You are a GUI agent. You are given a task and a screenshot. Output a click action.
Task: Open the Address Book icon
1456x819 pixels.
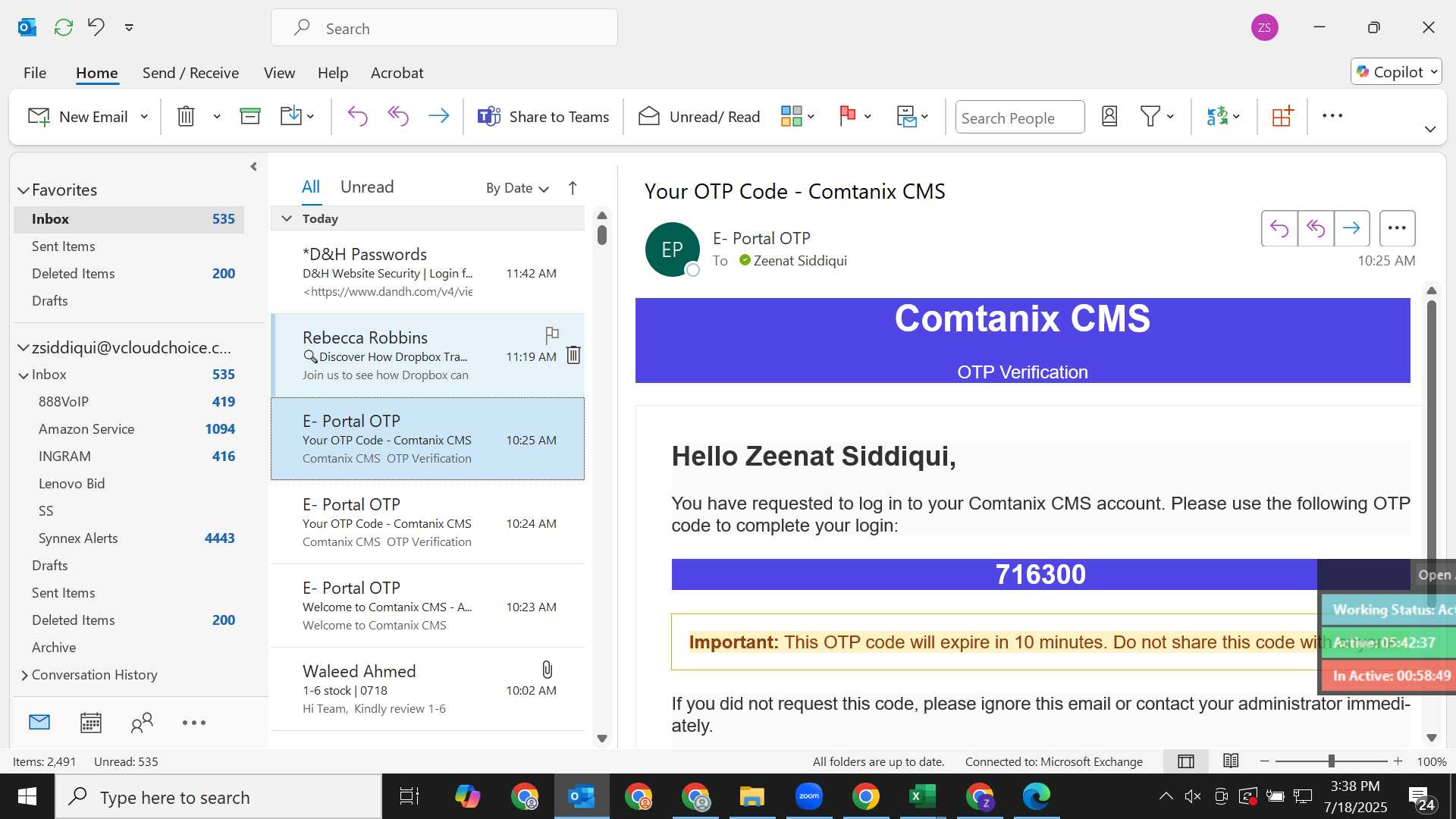coord(1109,117)
